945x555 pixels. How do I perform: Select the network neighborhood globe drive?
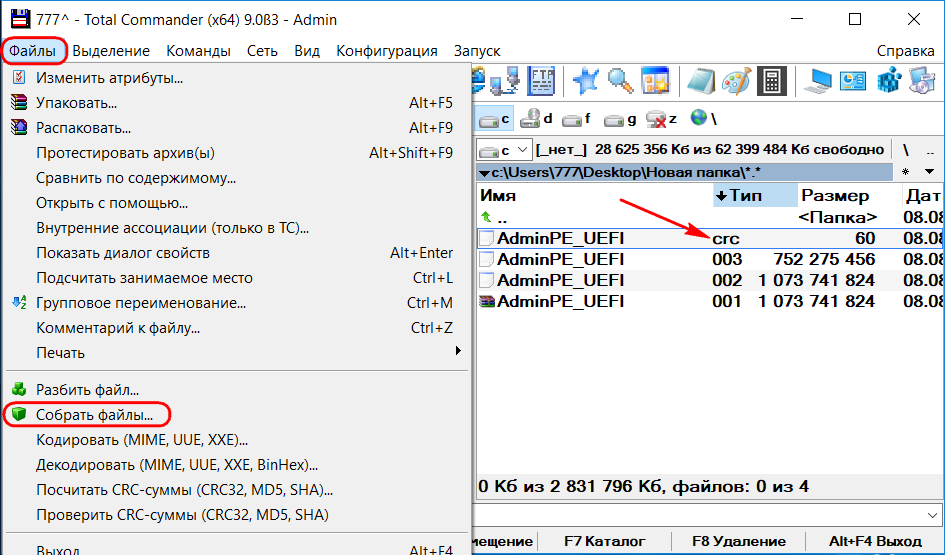click(x=697, y=119)
